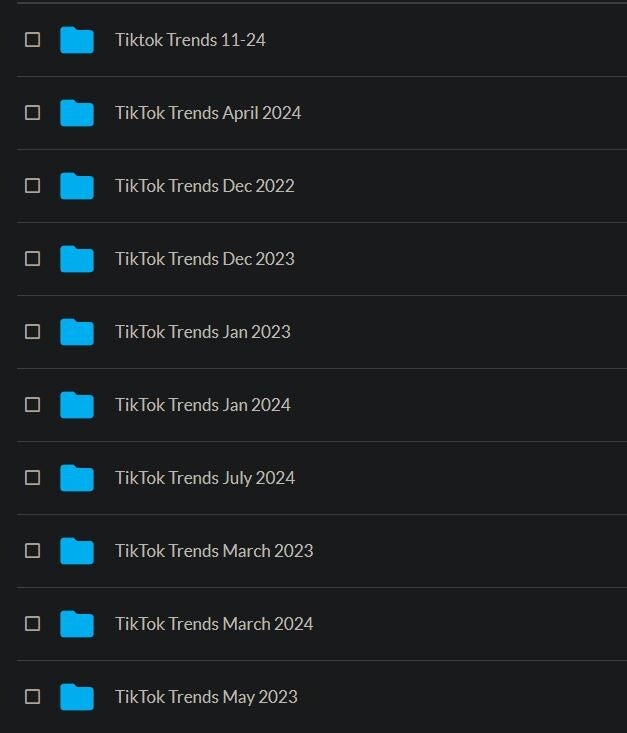
Task: Tick the TikTok Trends Dec 2022 checkbox
Action: tap(33, 186)
